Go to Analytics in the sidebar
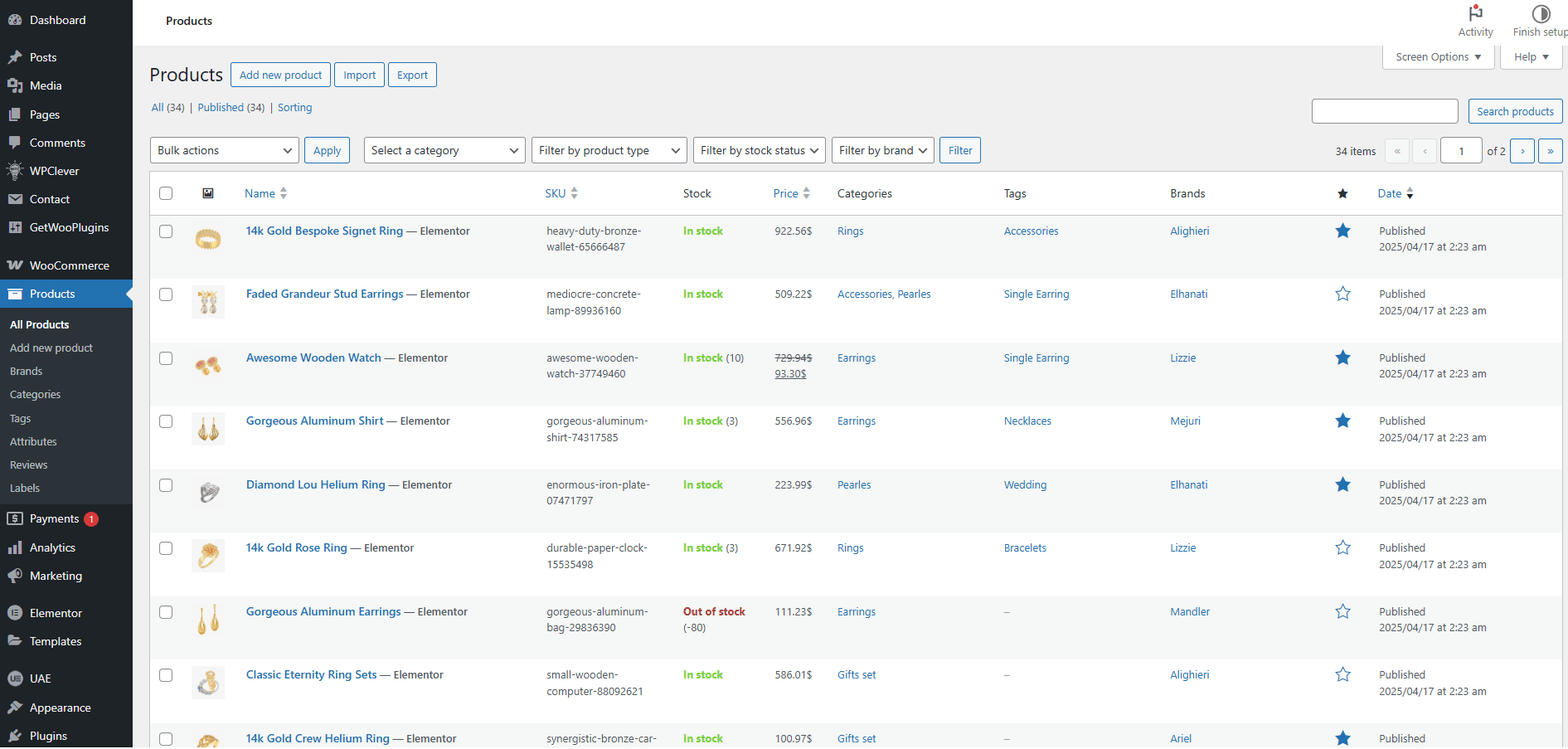Viewport: 1568px width, 749px height. tap(52, 548)
